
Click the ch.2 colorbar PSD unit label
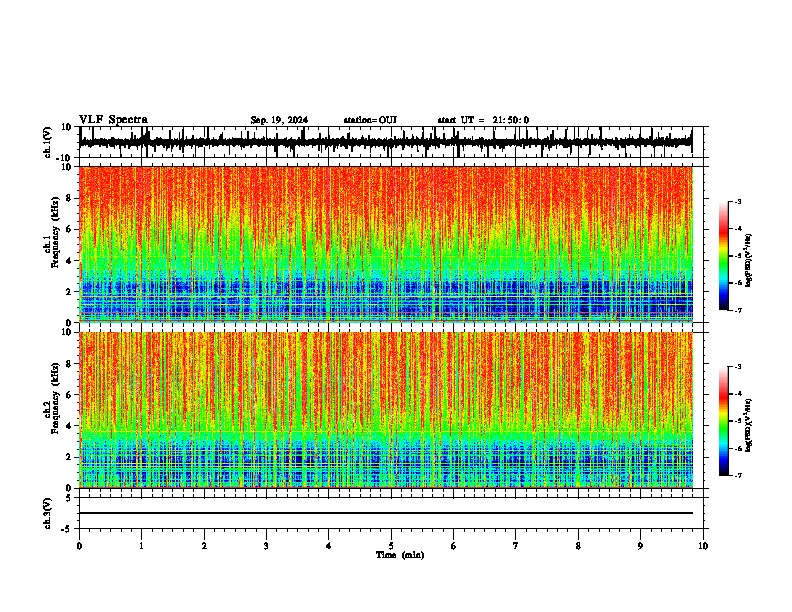click(x=749, y=426)
